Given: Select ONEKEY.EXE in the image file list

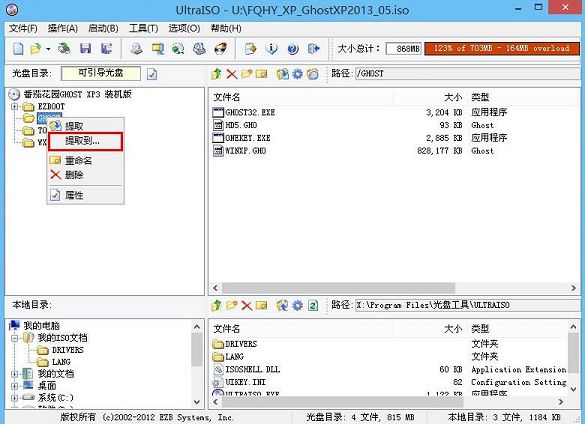Looking at the screenshot, I should pos(248,138).
